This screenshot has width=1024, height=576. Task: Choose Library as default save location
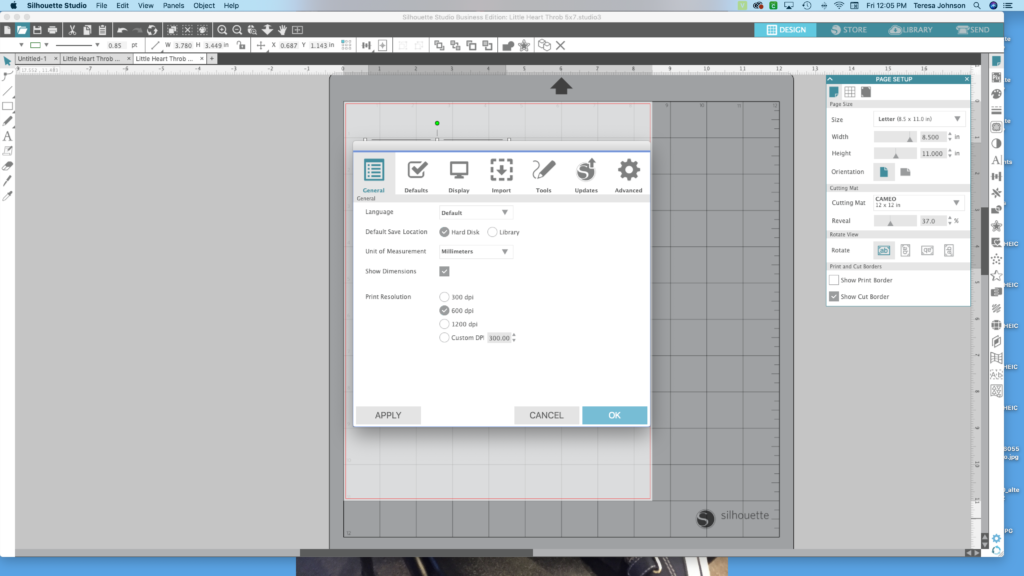pyautogui.click(x=492, y=232)
